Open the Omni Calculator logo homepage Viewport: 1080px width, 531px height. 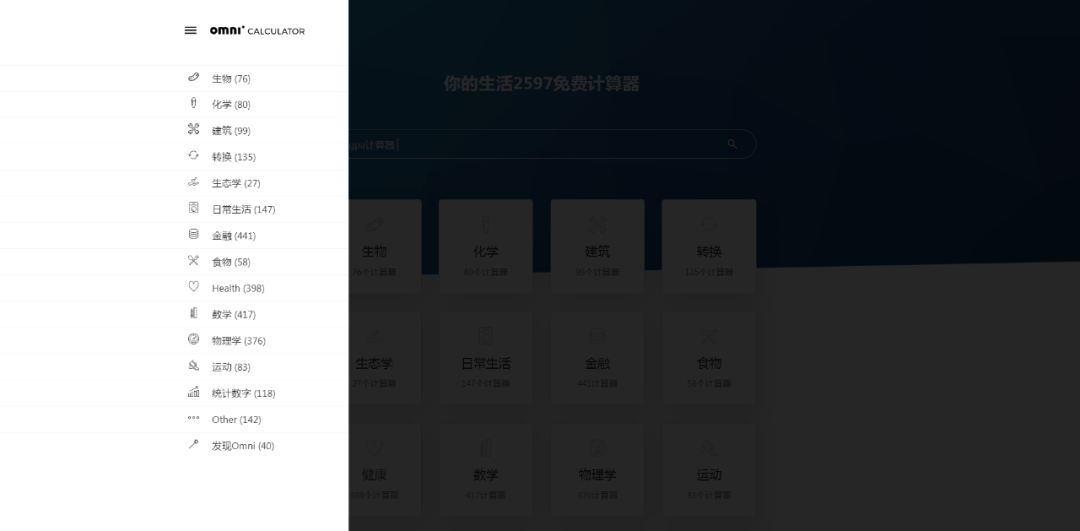[x=257, y=30]
